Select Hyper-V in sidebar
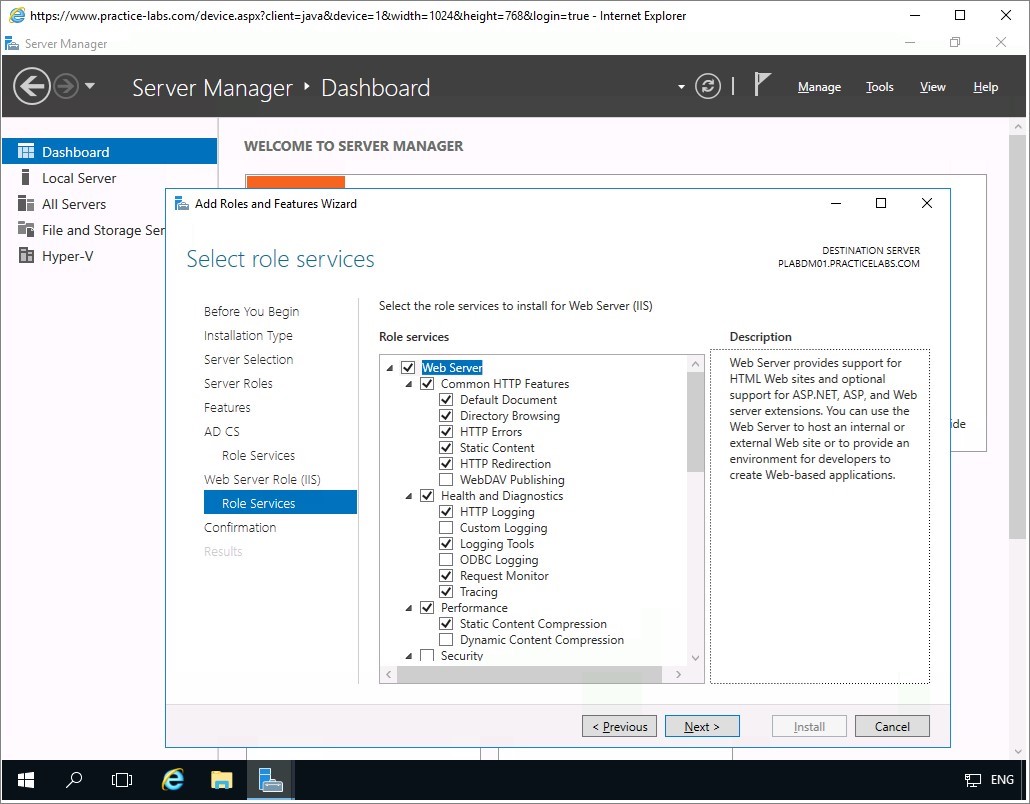Viewport: 1030px width, 804px height. tap(67, 256)
